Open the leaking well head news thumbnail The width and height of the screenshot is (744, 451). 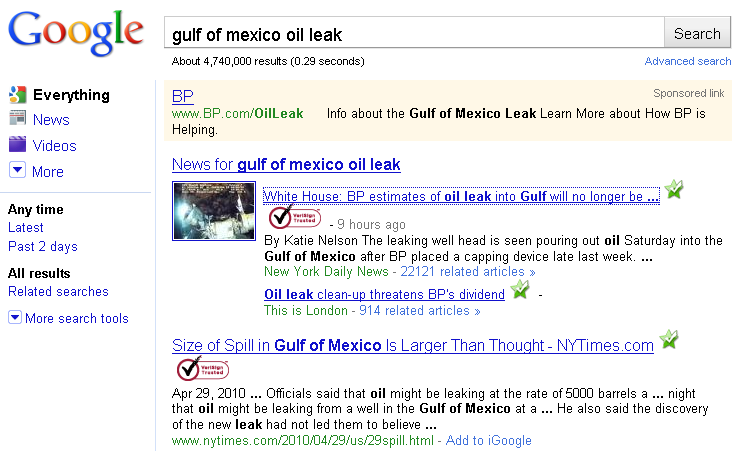[x=214, y=211]
